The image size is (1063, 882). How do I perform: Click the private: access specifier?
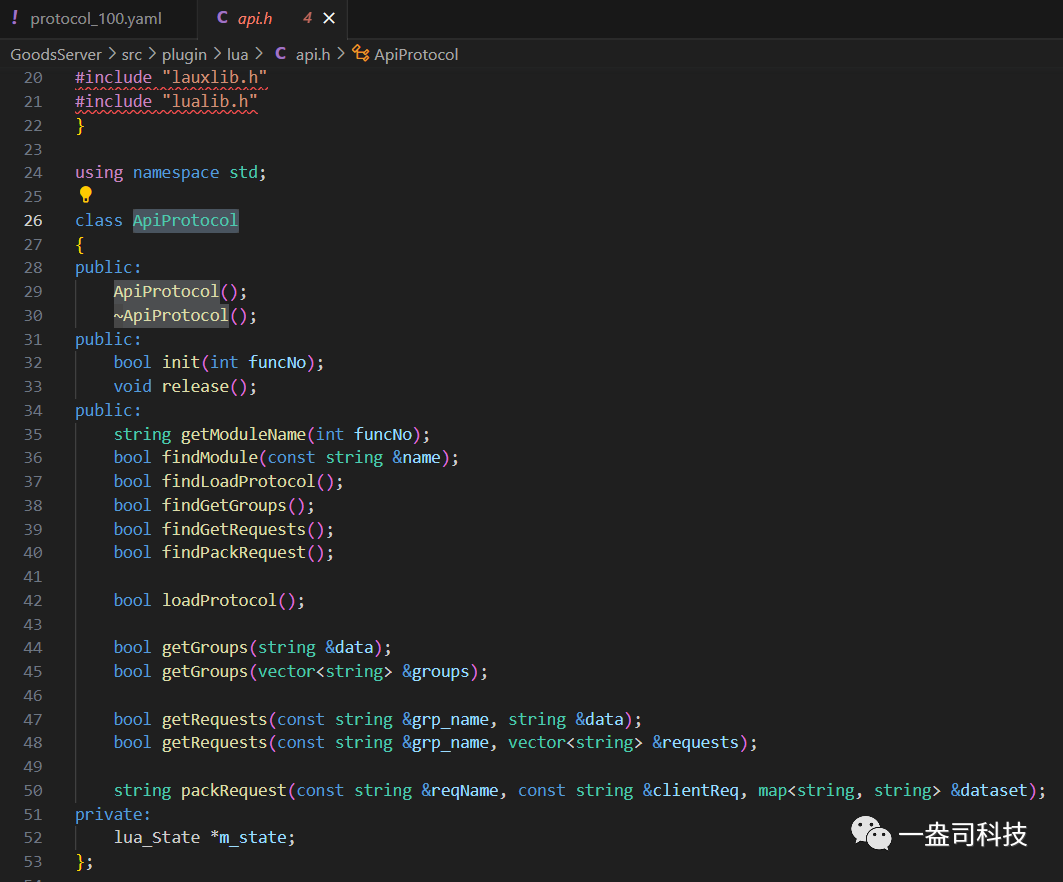pyautogui.click(x=113, y=814)
